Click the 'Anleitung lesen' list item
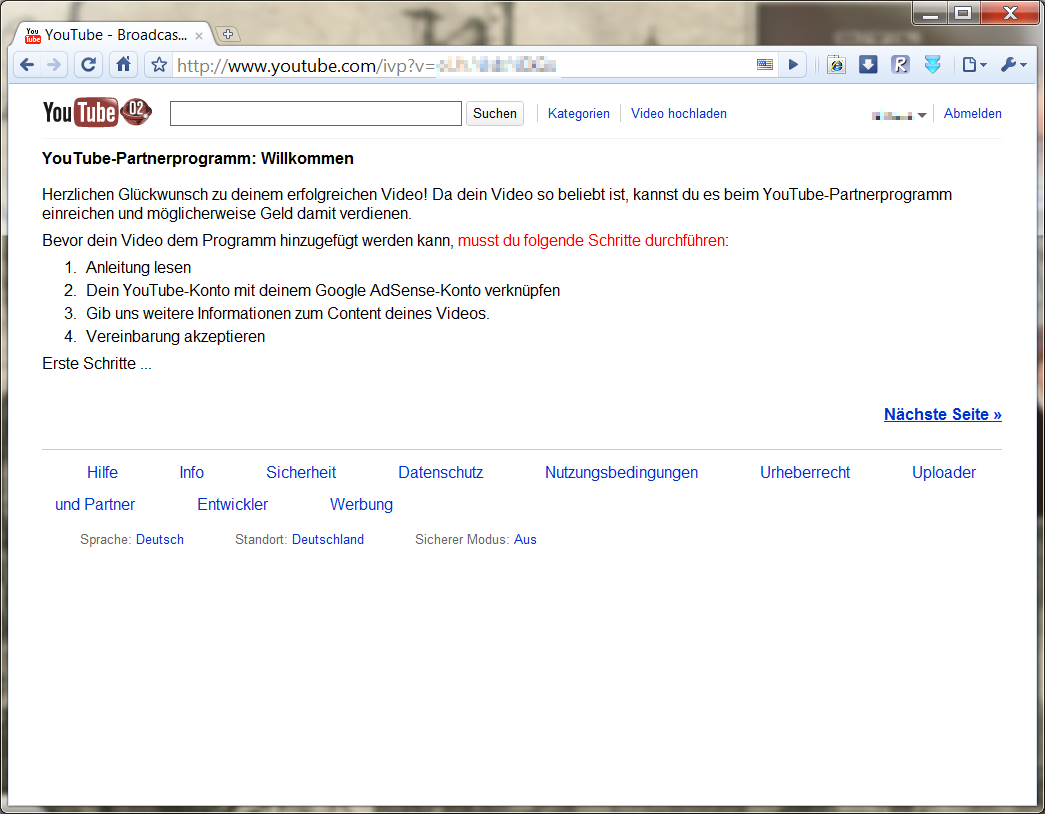Screen dimensions: 1045x814 (139, 267)
